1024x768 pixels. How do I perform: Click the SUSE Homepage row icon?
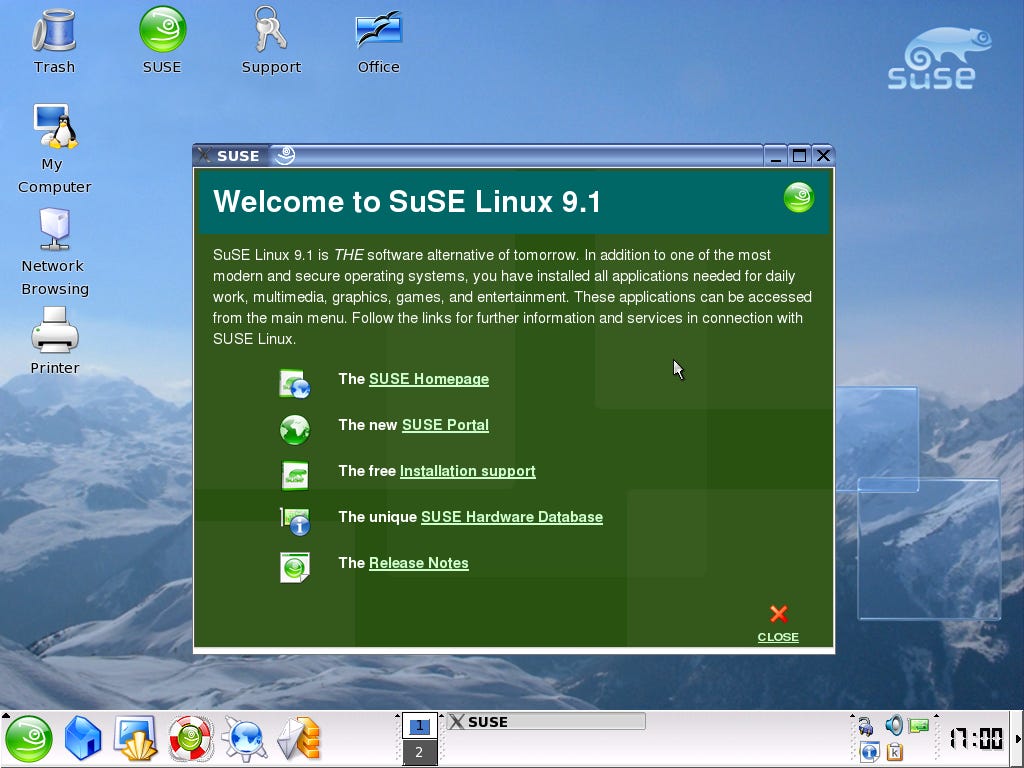[295, 383]
